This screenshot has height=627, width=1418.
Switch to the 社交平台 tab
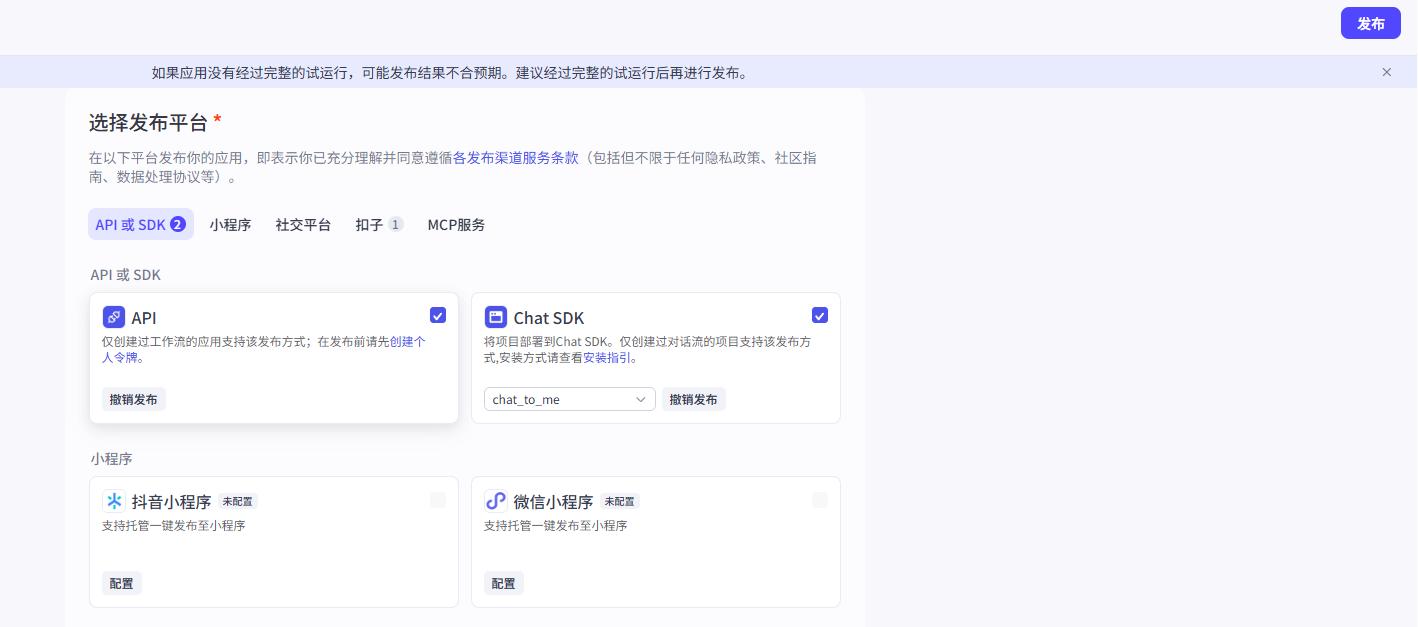(x=304, y=224)
